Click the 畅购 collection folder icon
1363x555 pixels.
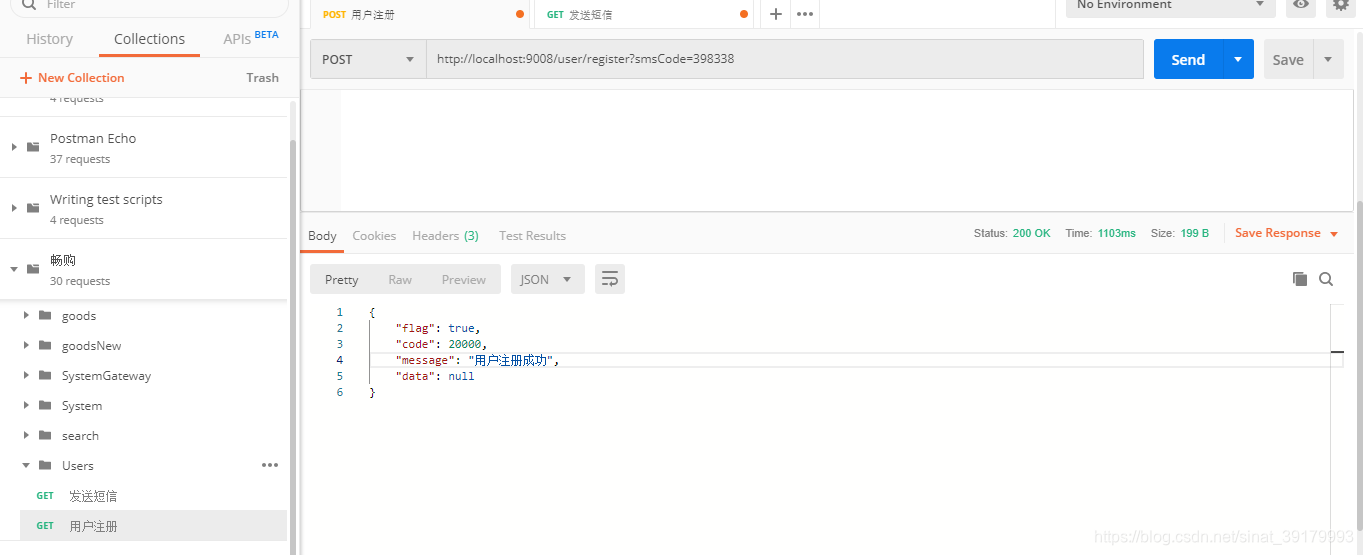[33, 269]
